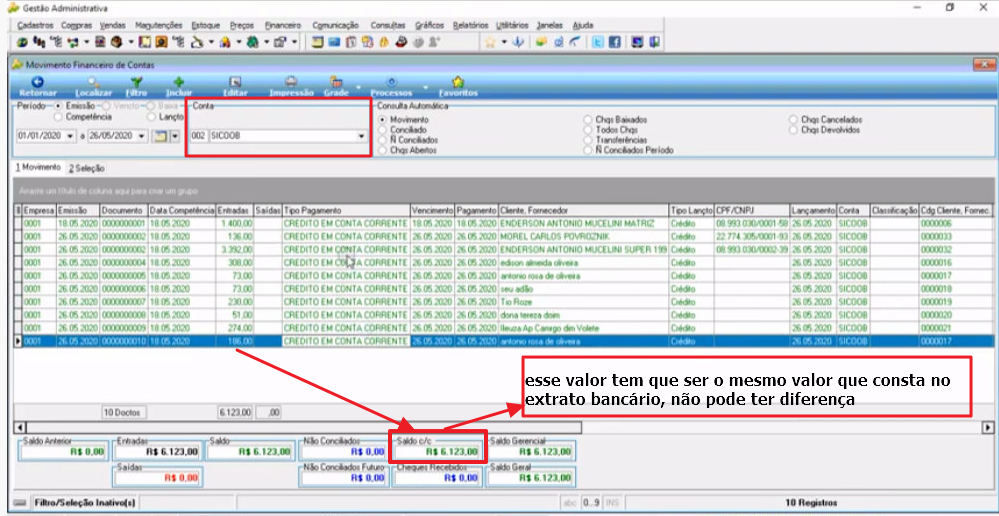Click the Twitter icon in main toolbar
This screenshot has height=516, width=999.
[598, 42]
